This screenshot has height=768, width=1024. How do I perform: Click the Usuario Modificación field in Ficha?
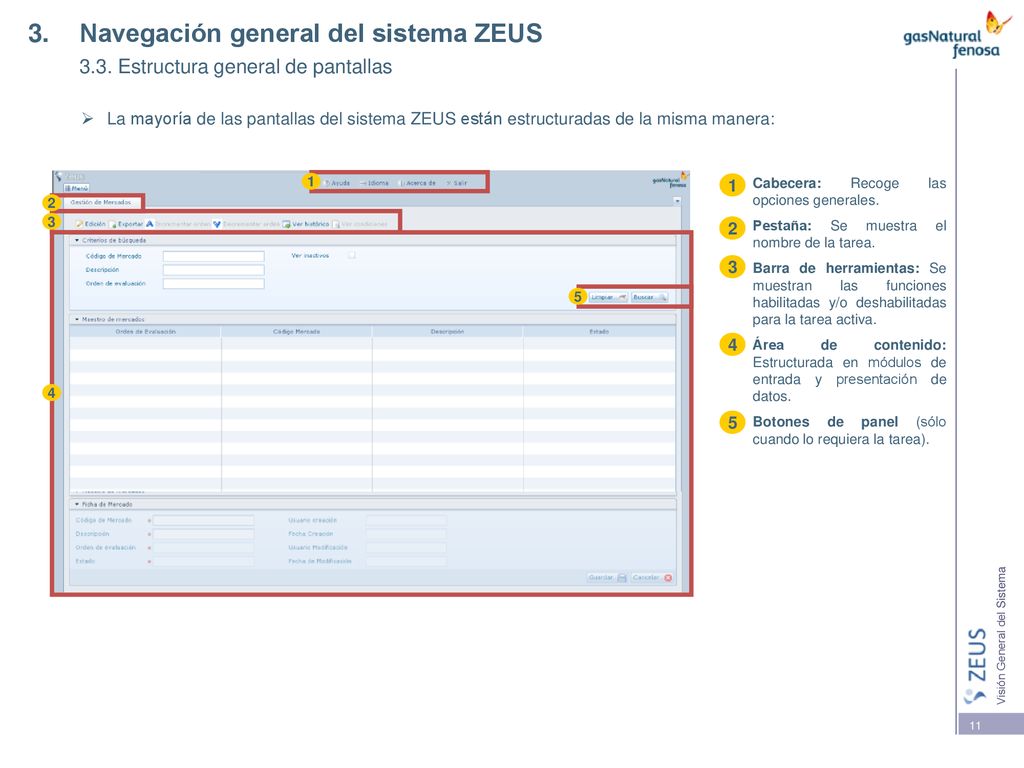coord(406,548)
